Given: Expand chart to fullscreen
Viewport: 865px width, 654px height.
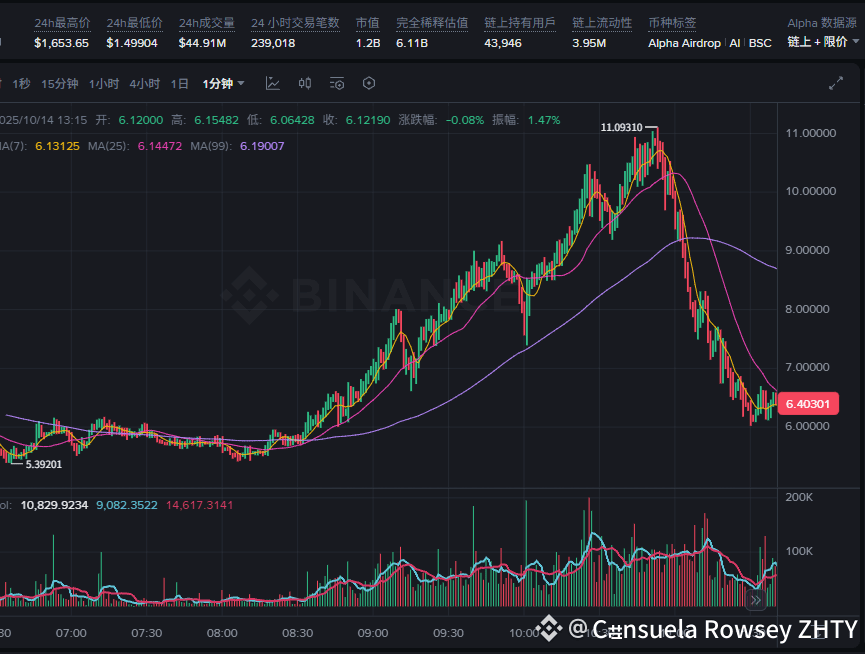Looking at the screenshot, I should [836, 83].
